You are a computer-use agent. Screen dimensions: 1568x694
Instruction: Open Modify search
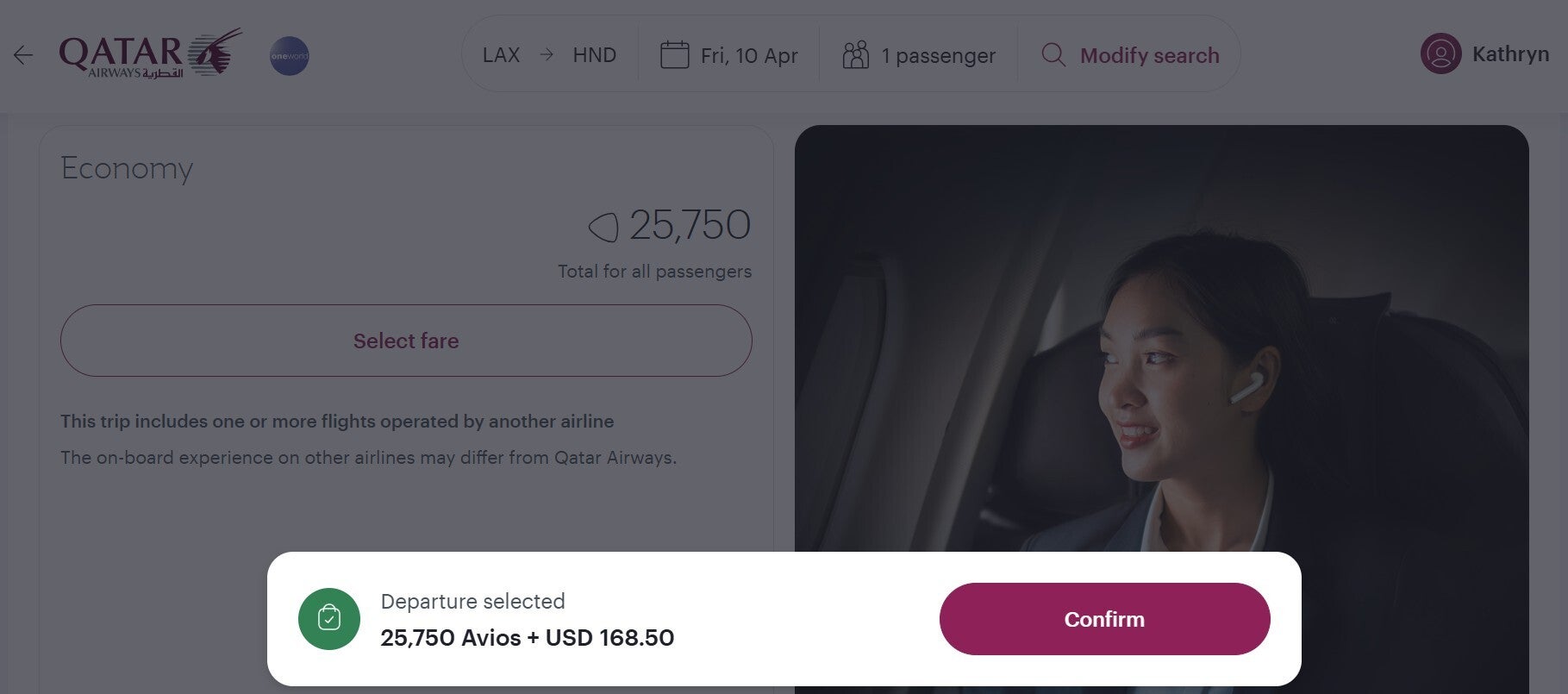pyautogui.click(x=1149, y=54)
